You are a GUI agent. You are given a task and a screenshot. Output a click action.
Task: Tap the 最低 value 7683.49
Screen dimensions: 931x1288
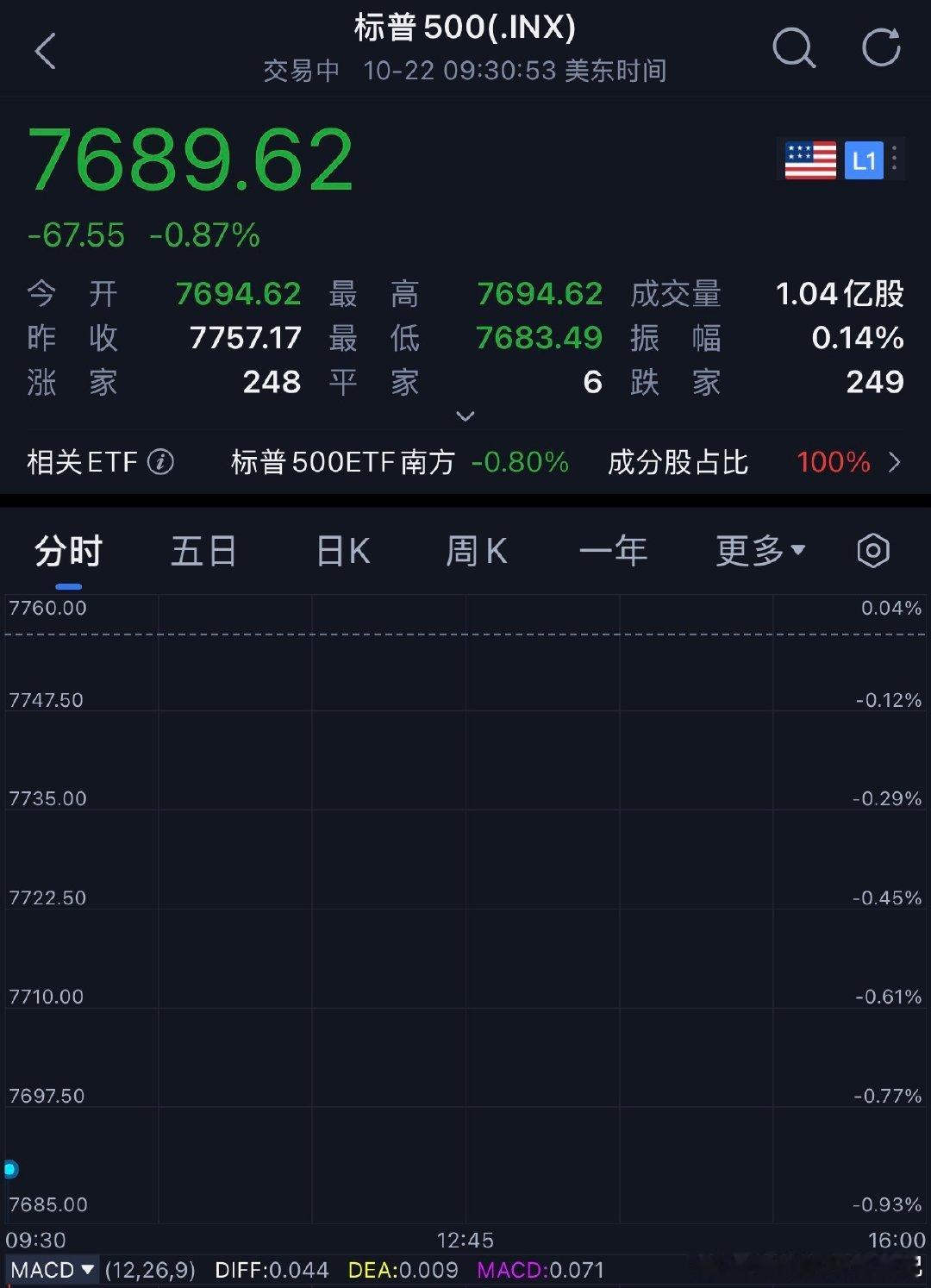tap(539, 338)
